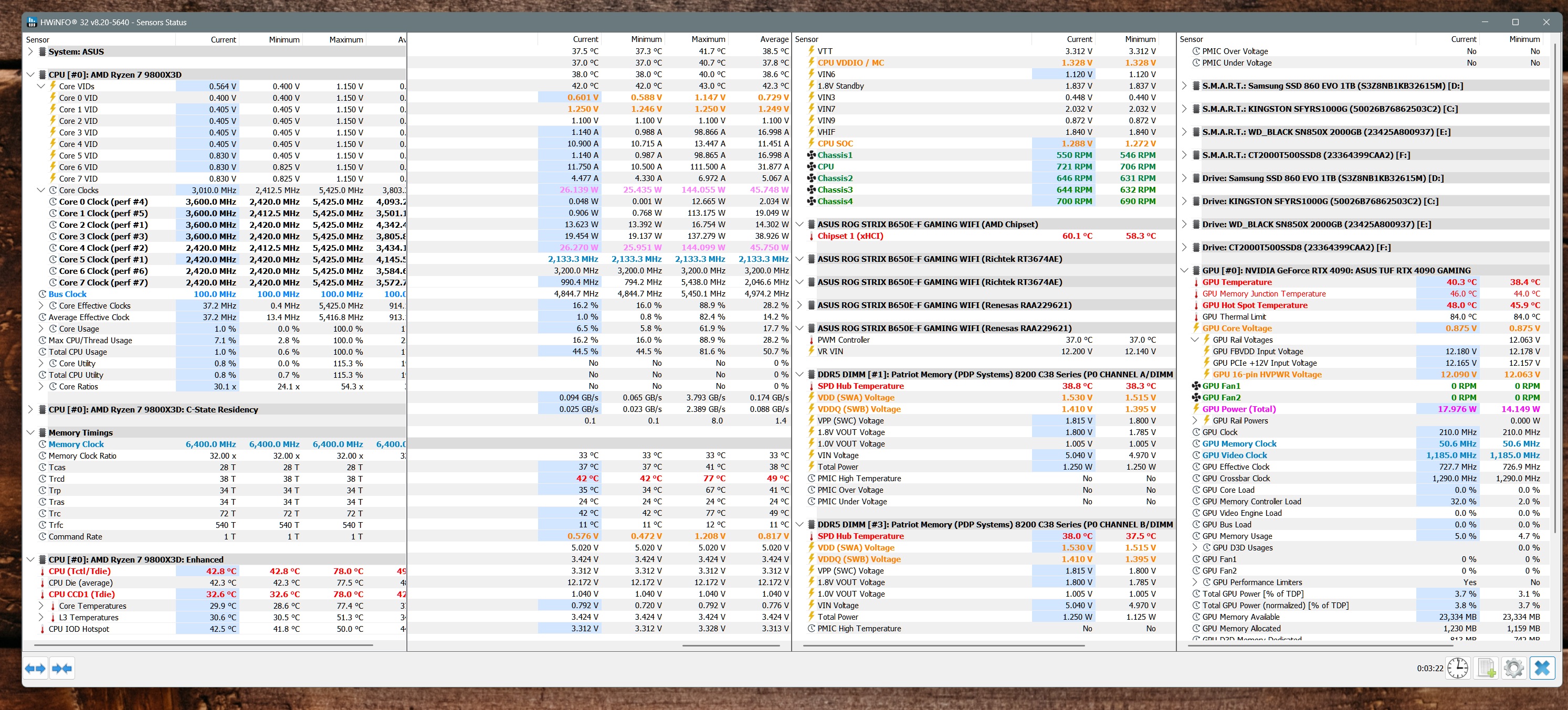Click the chip icon beside Memory Timings
Screen dimensions: 1568x710
[43, 432]
